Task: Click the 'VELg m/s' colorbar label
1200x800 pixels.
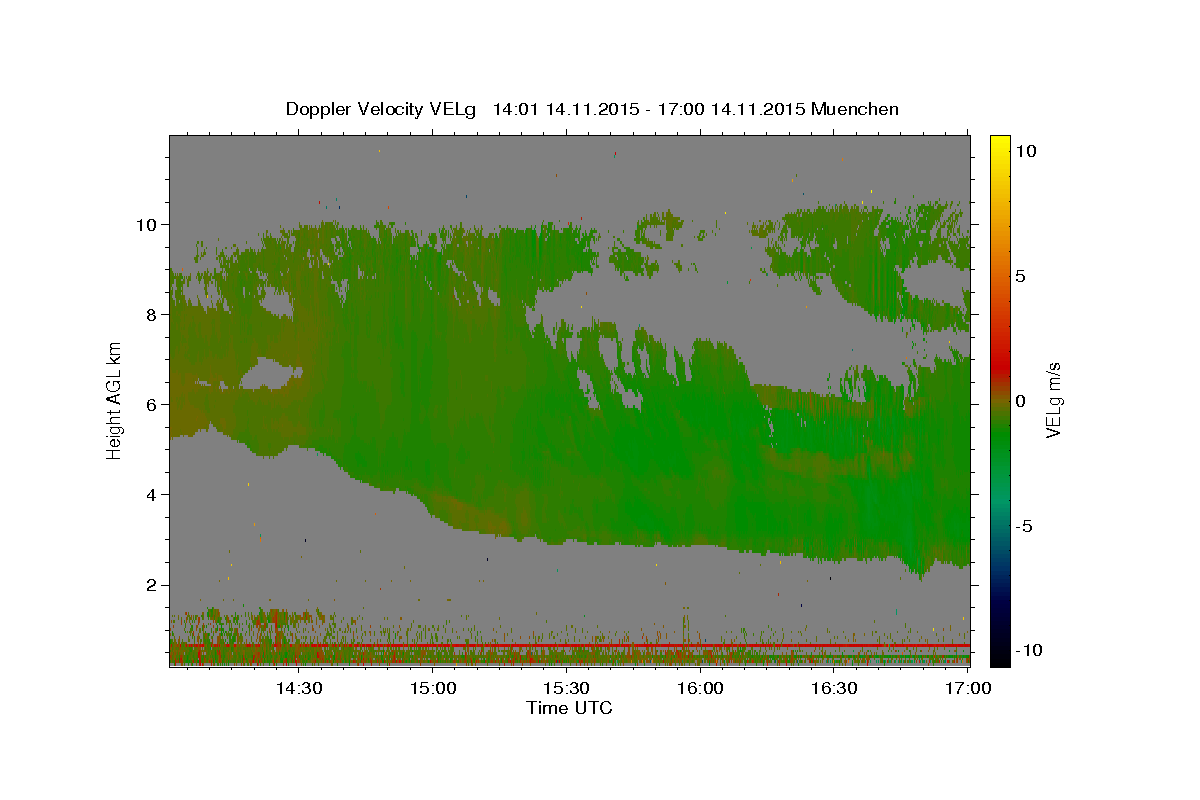Action: click(x=1054, y=401)
